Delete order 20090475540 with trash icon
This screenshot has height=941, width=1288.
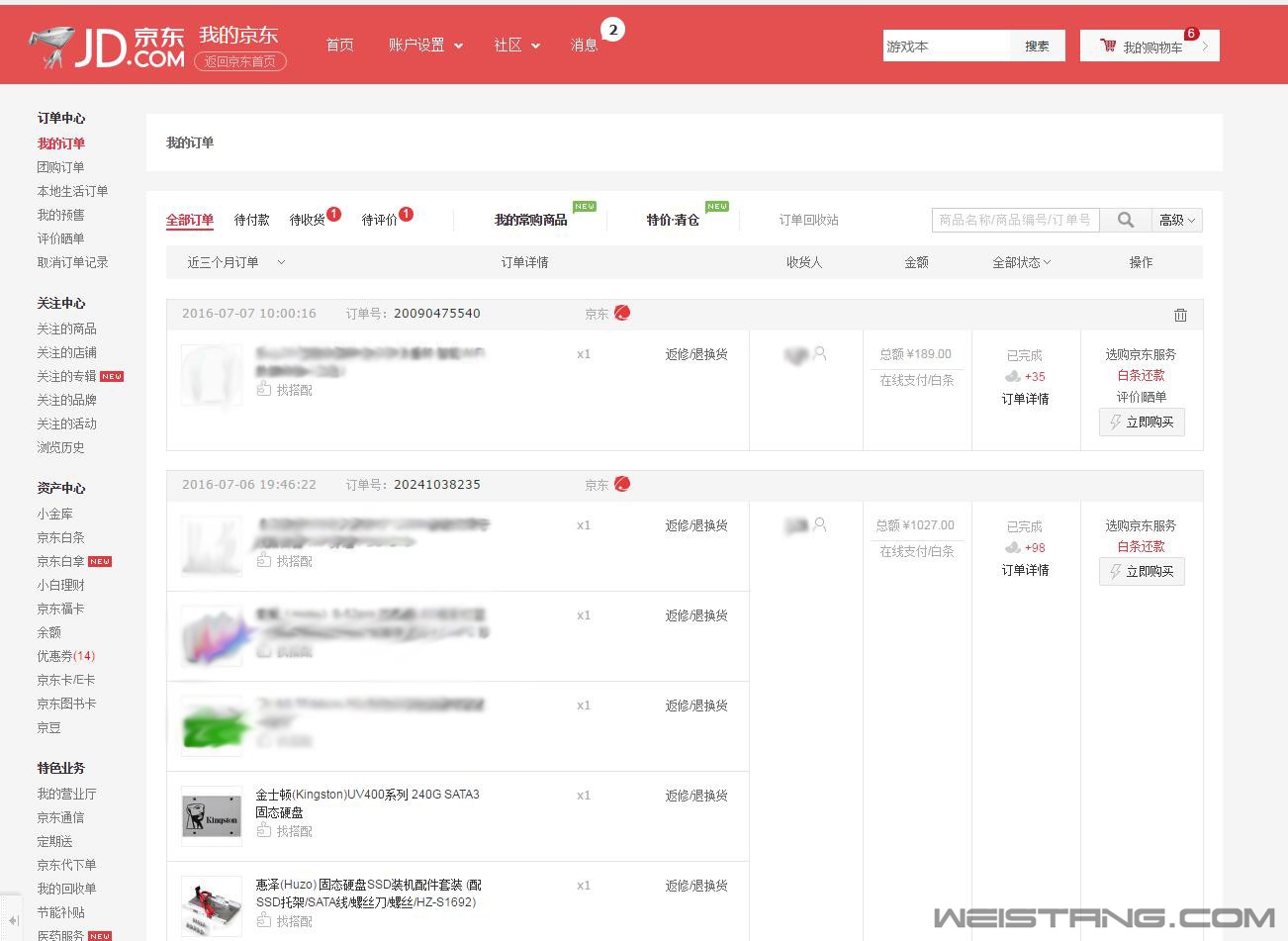coord(1180,315)
